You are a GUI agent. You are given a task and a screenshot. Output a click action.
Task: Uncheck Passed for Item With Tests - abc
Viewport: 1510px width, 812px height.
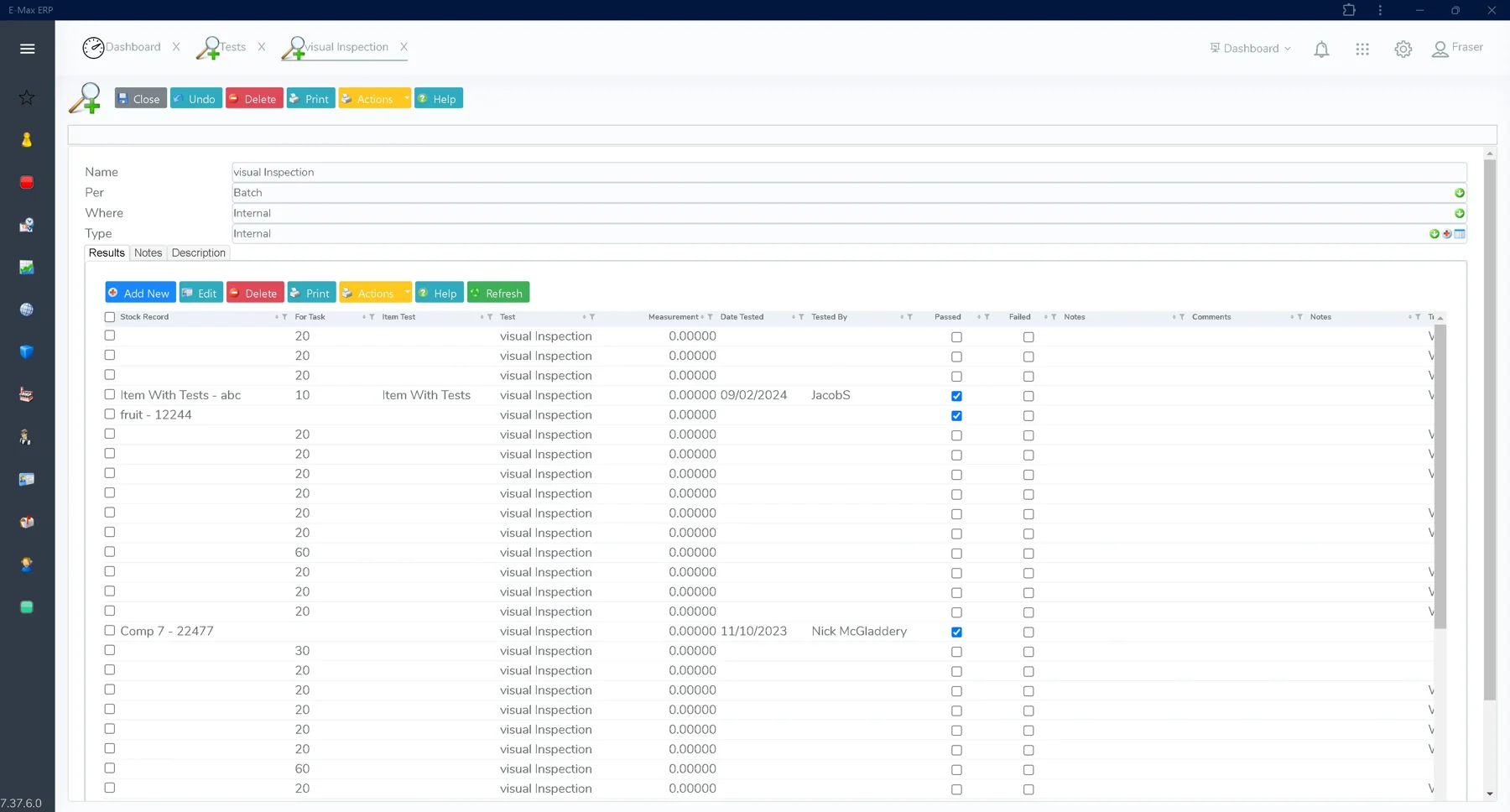[x=956, y=396]
